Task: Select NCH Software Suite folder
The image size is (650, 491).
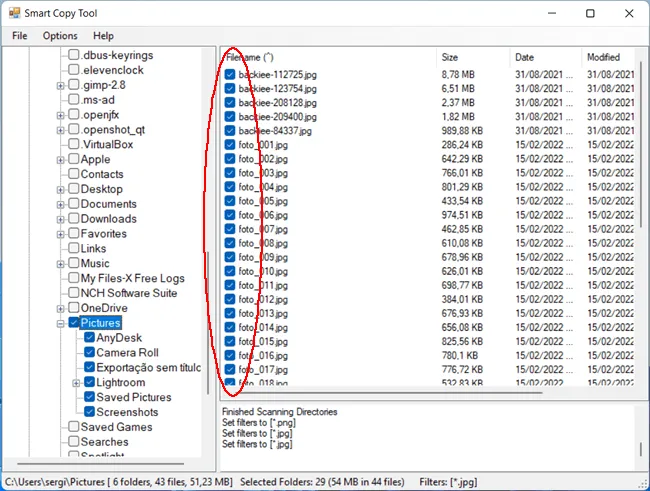Action: 129,293
